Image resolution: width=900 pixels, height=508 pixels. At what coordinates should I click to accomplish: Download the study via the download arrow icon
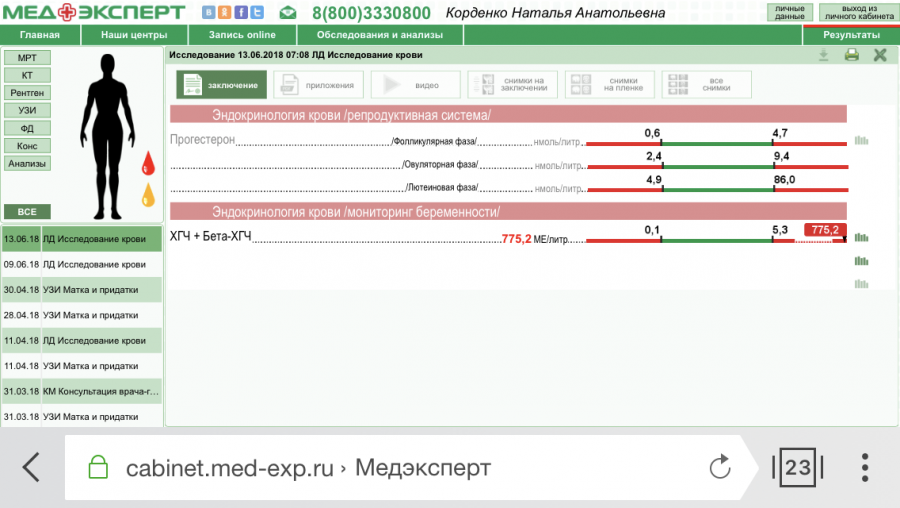(x=824, y=55)
